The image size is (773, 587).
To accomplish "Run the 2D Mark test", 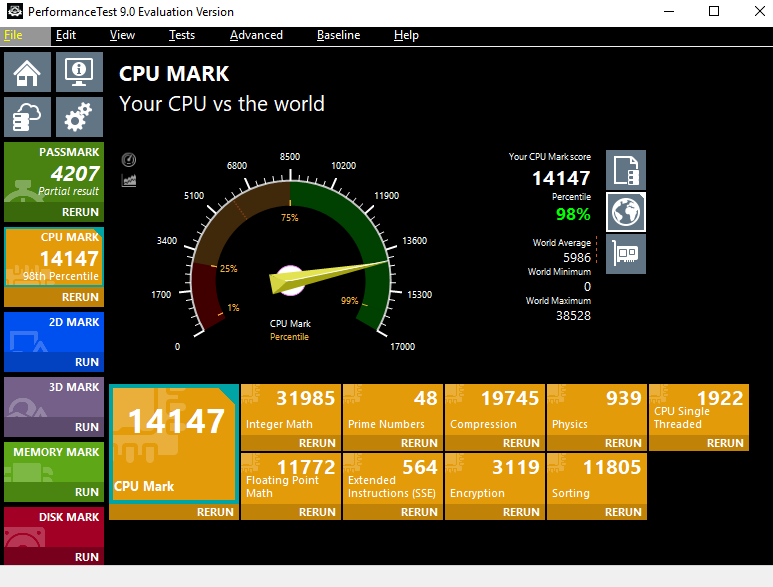I will (54, 362).
